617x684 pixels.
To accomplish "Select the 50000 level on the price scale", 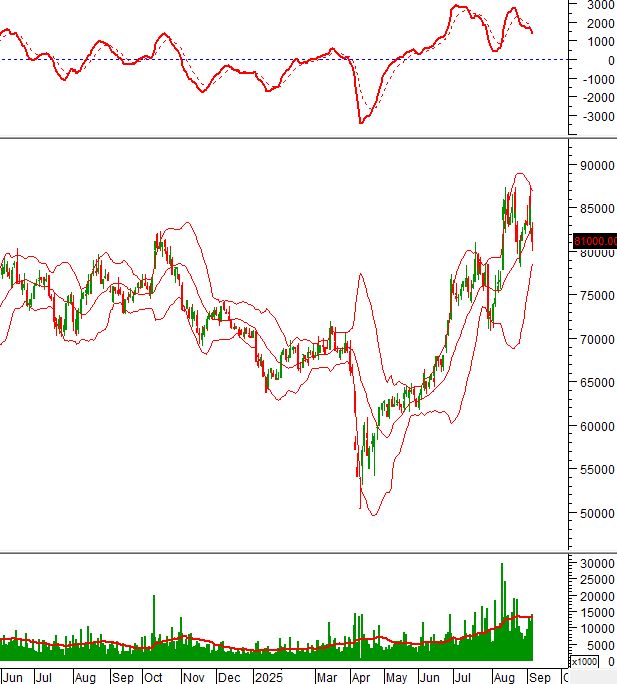I will pyautogui.click(x=592, y=514).
